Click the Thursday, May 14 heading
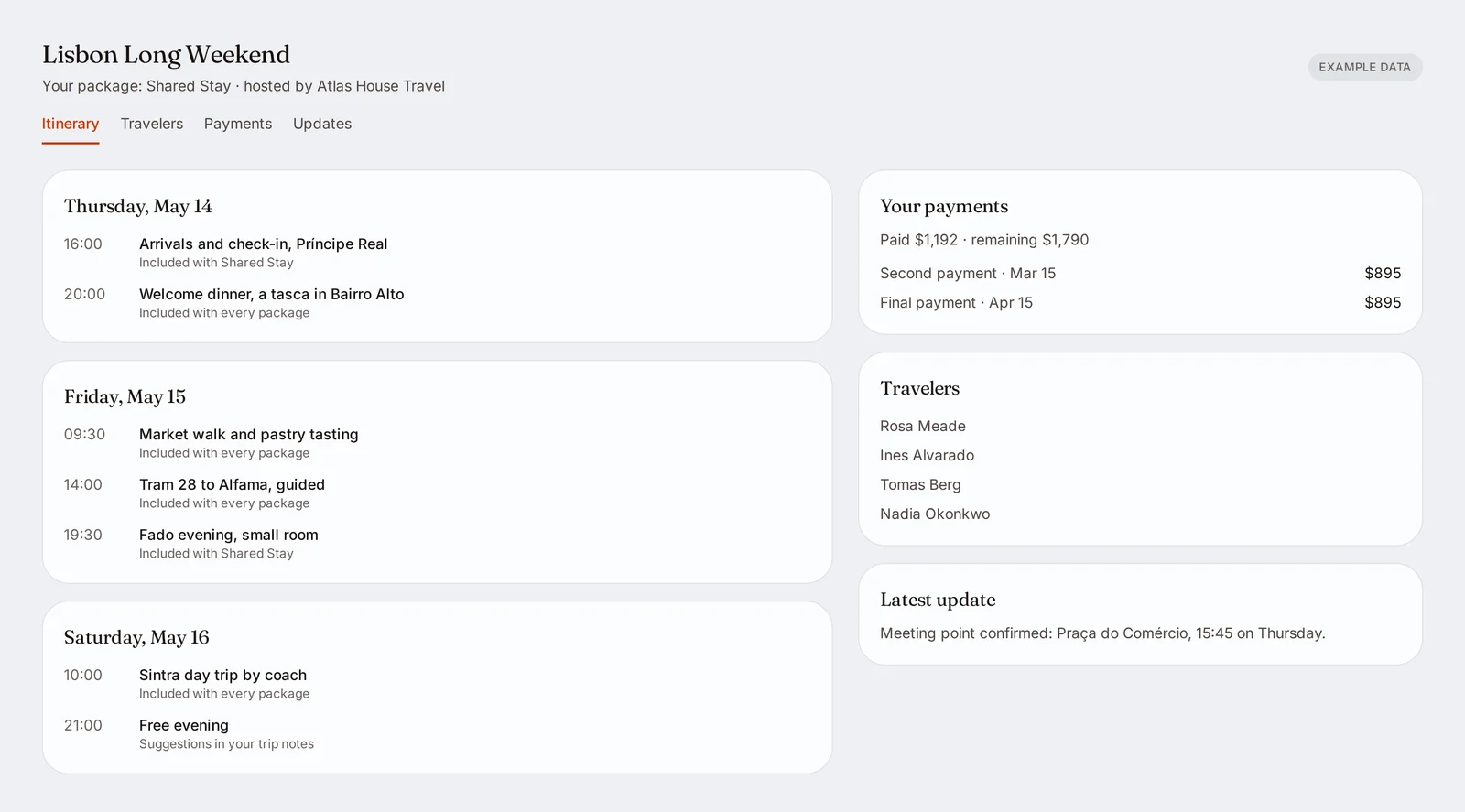This screenshot has height=812, width=1465. pyautogui.click(x=137, y=206)
